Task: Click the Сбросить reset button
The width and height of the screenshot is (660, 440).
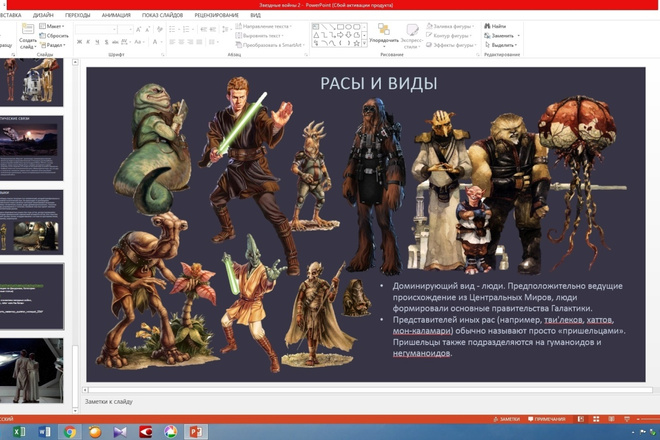Action: [53, 36]
